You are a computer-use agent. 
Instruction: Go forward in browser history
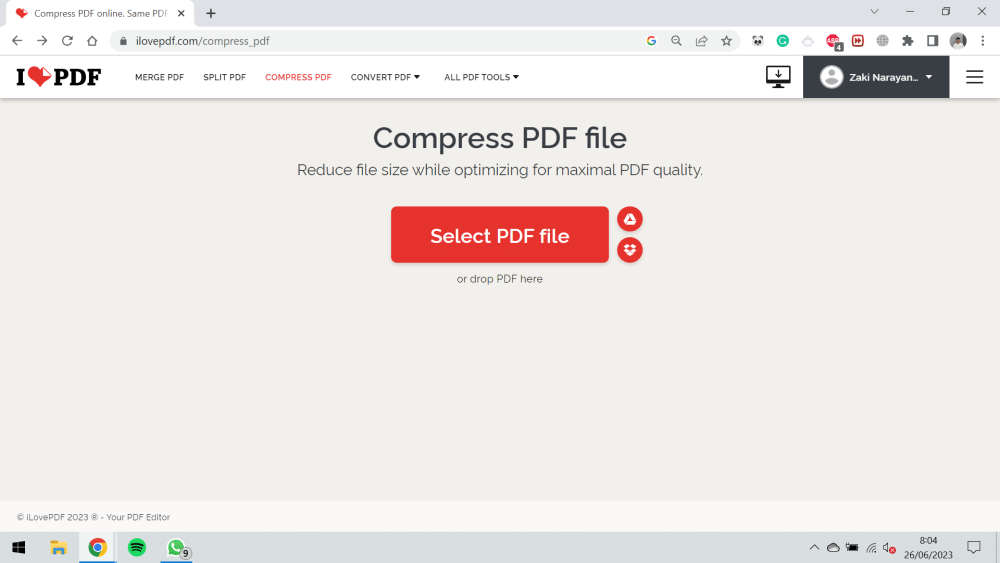pos(42,41)
